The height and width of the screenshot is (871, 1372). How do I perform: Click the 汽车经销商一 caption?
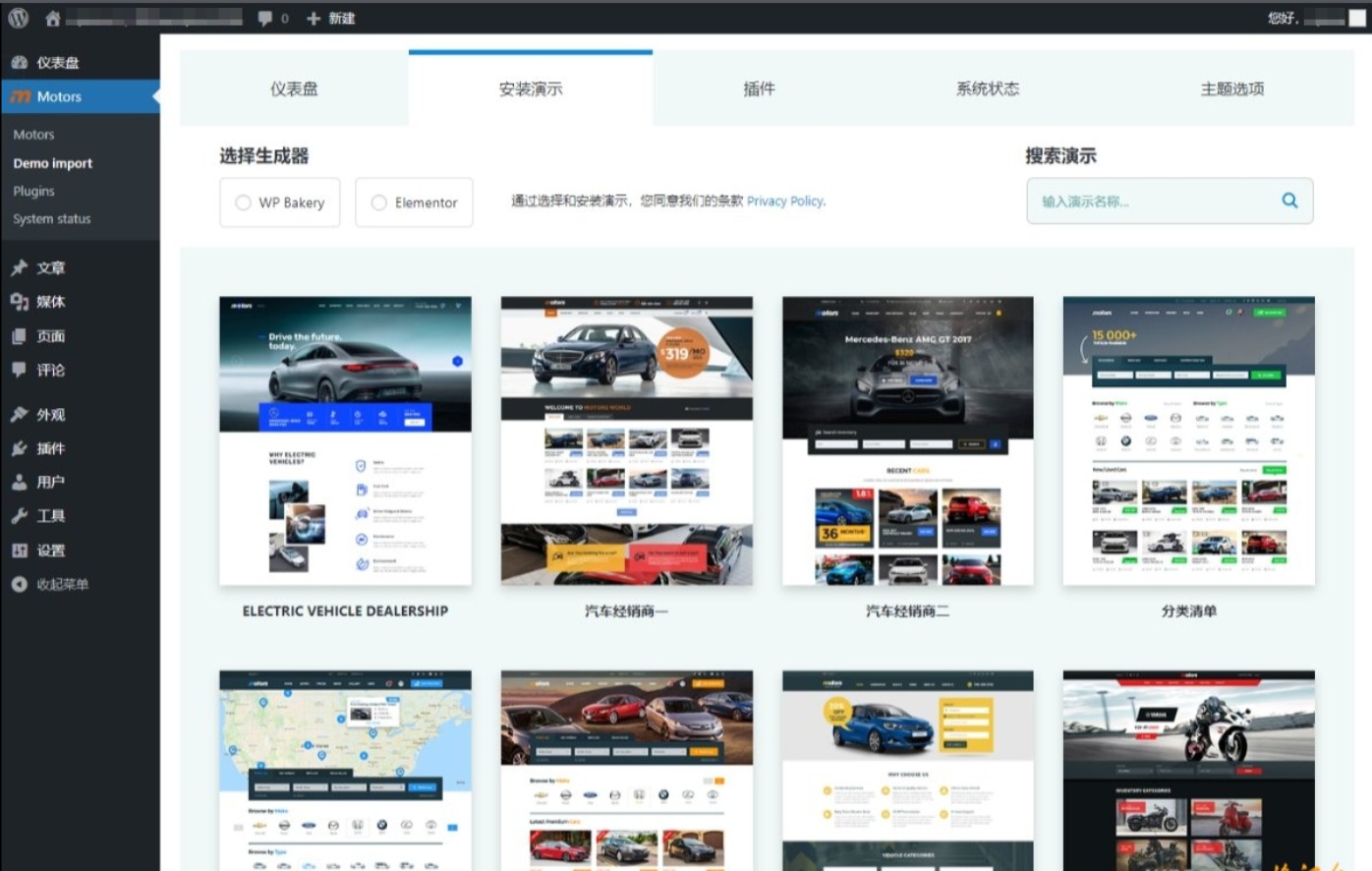click(626, 610)
